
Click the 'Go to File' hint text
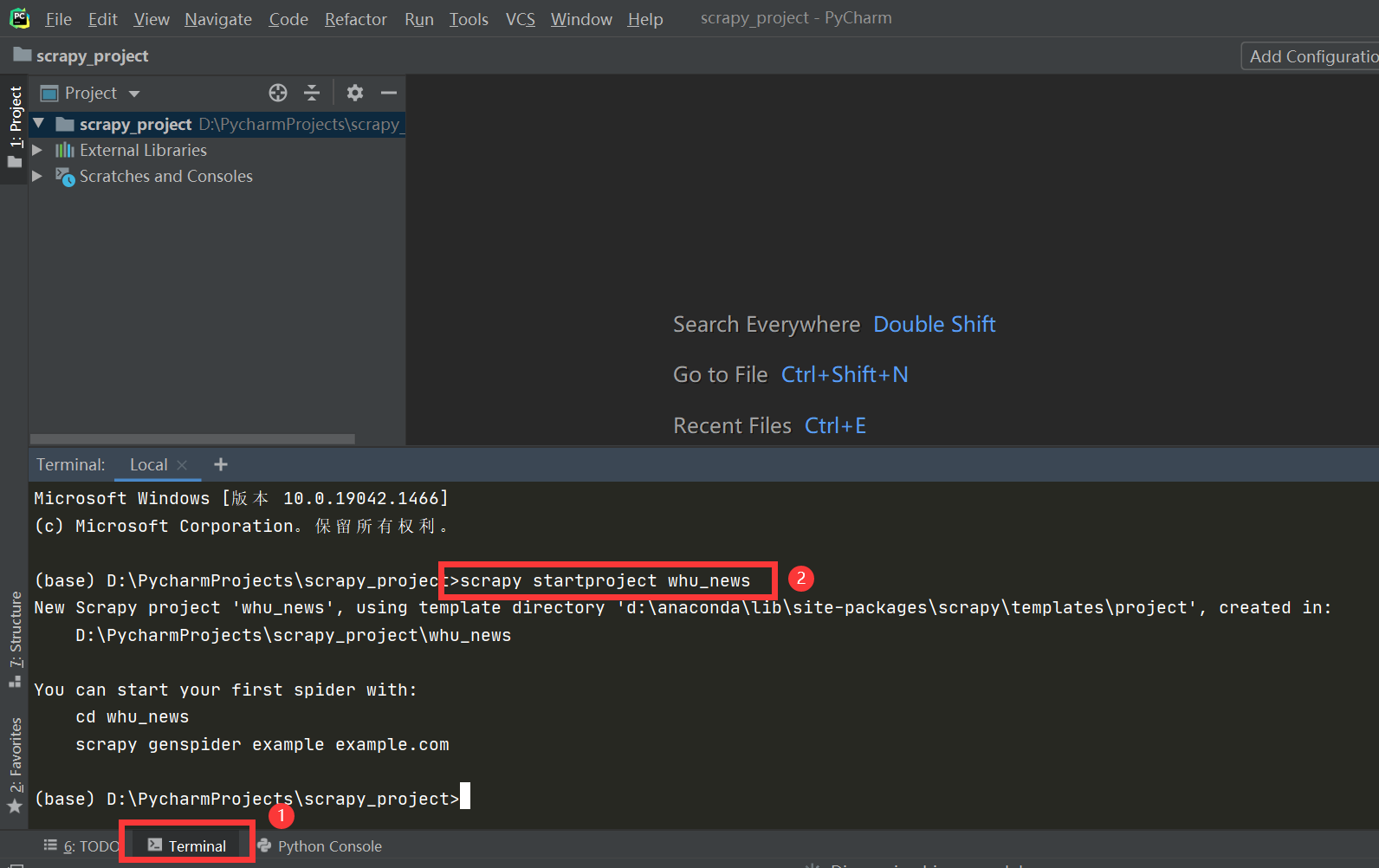pyautogui.click(x=721, y=375)
